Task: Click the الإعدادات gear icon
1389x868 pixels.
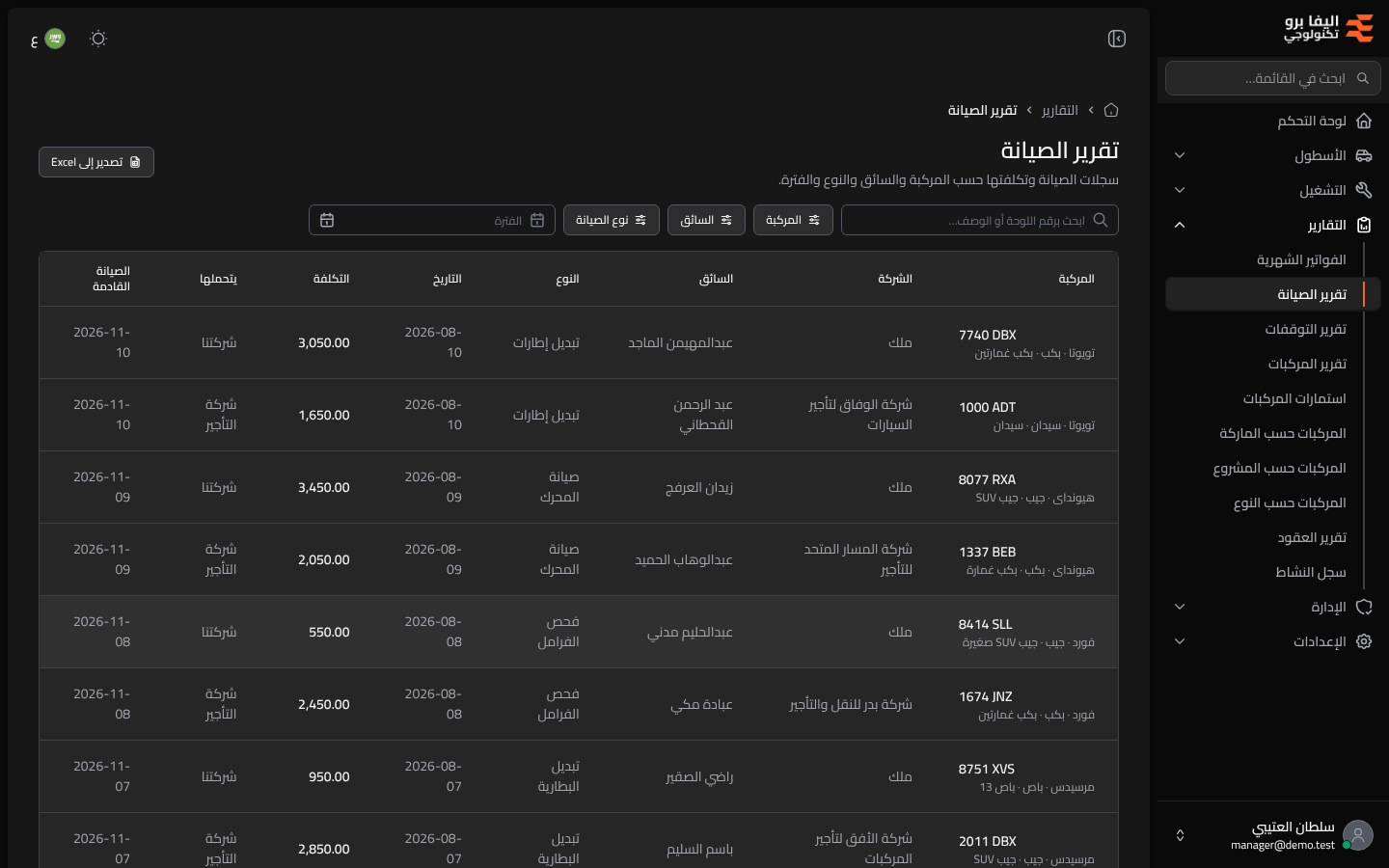Action: pos(1364,641)
